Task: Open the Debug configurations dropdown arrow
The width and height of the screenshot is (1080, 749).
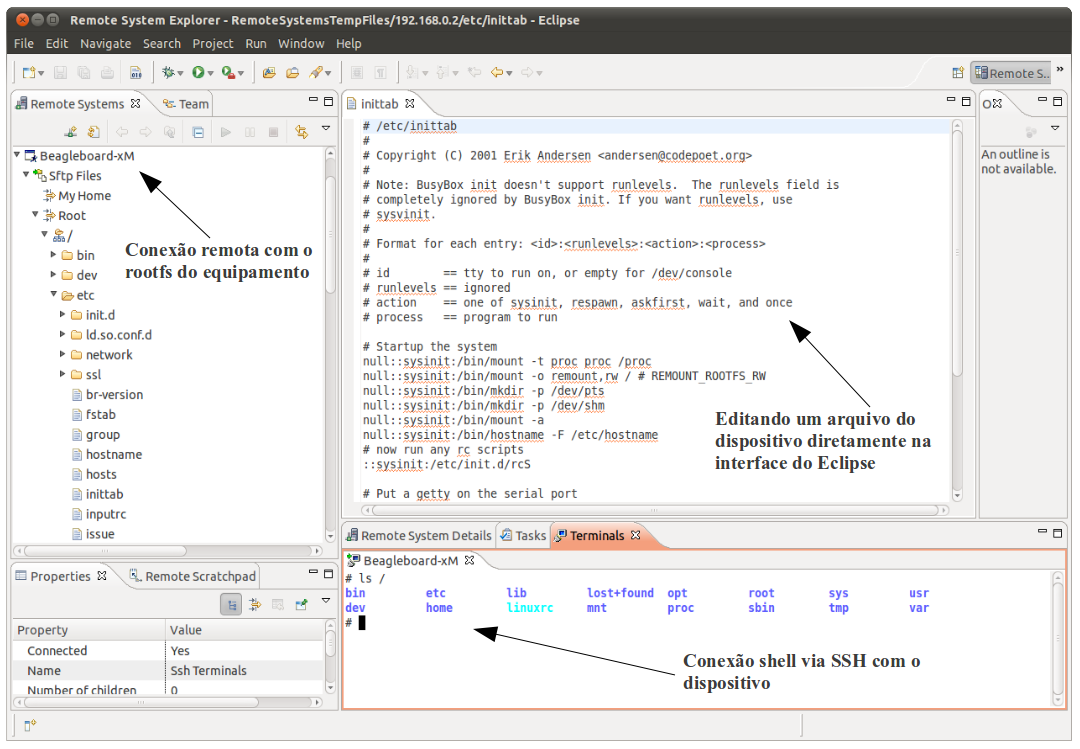Action: point(180,73)
